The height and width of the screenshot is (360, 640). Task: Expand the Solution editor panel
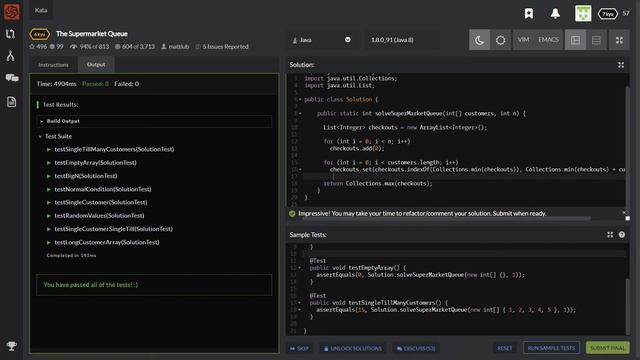(x=621, y=65)
